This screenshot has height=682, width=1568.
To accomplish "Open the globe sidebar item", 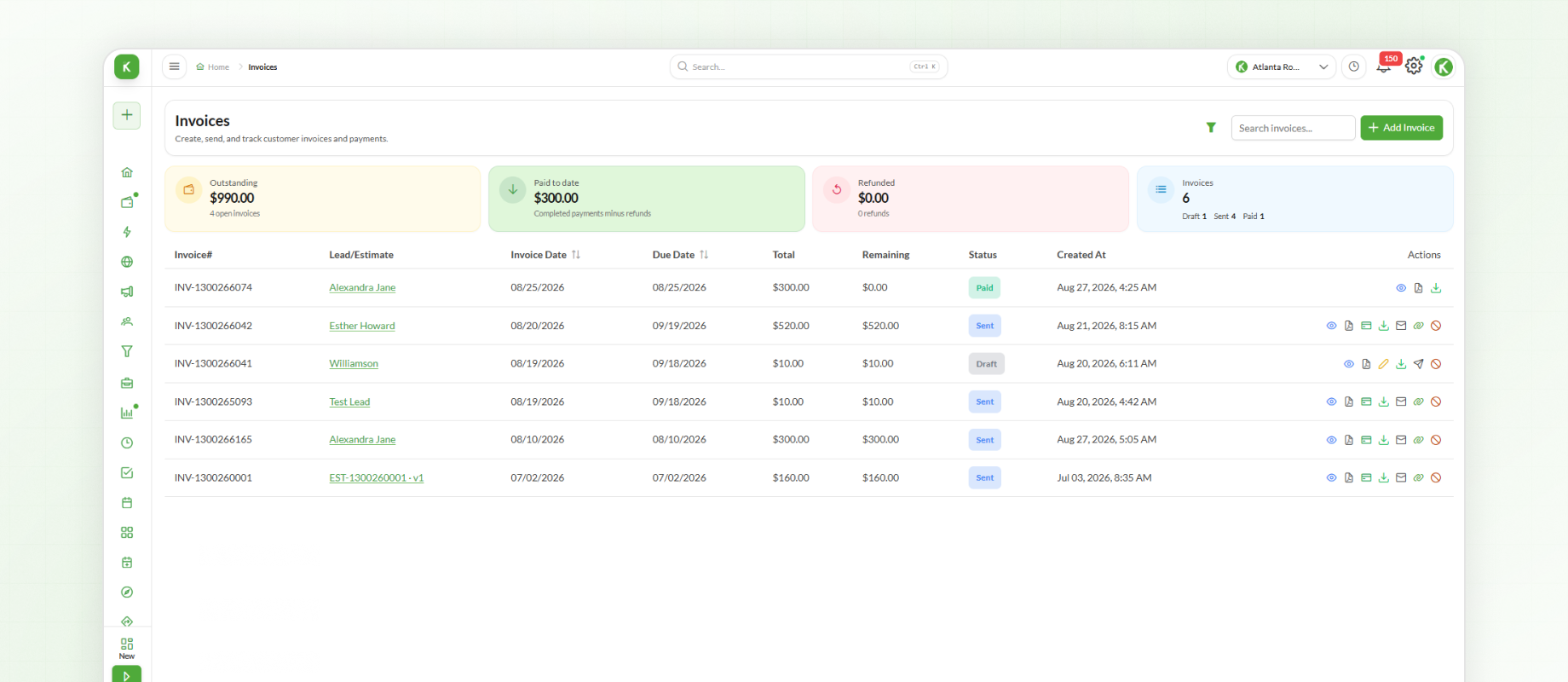I will point(127,262).
